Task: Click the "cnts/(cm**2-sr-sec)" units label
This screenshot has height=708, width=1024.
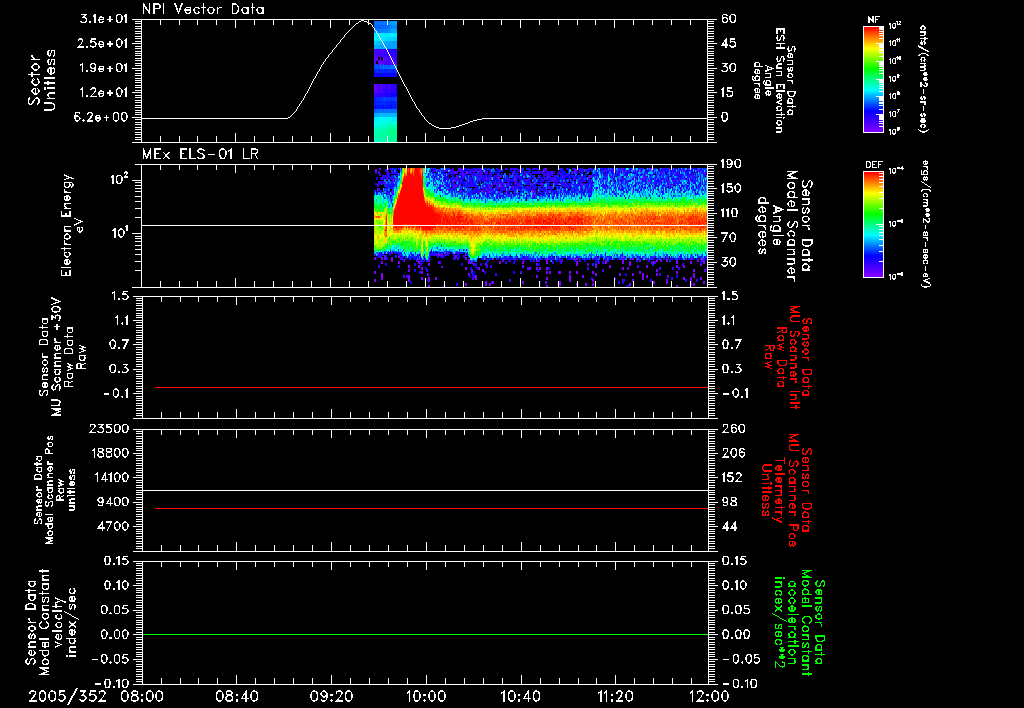Action: coord(923,78)
